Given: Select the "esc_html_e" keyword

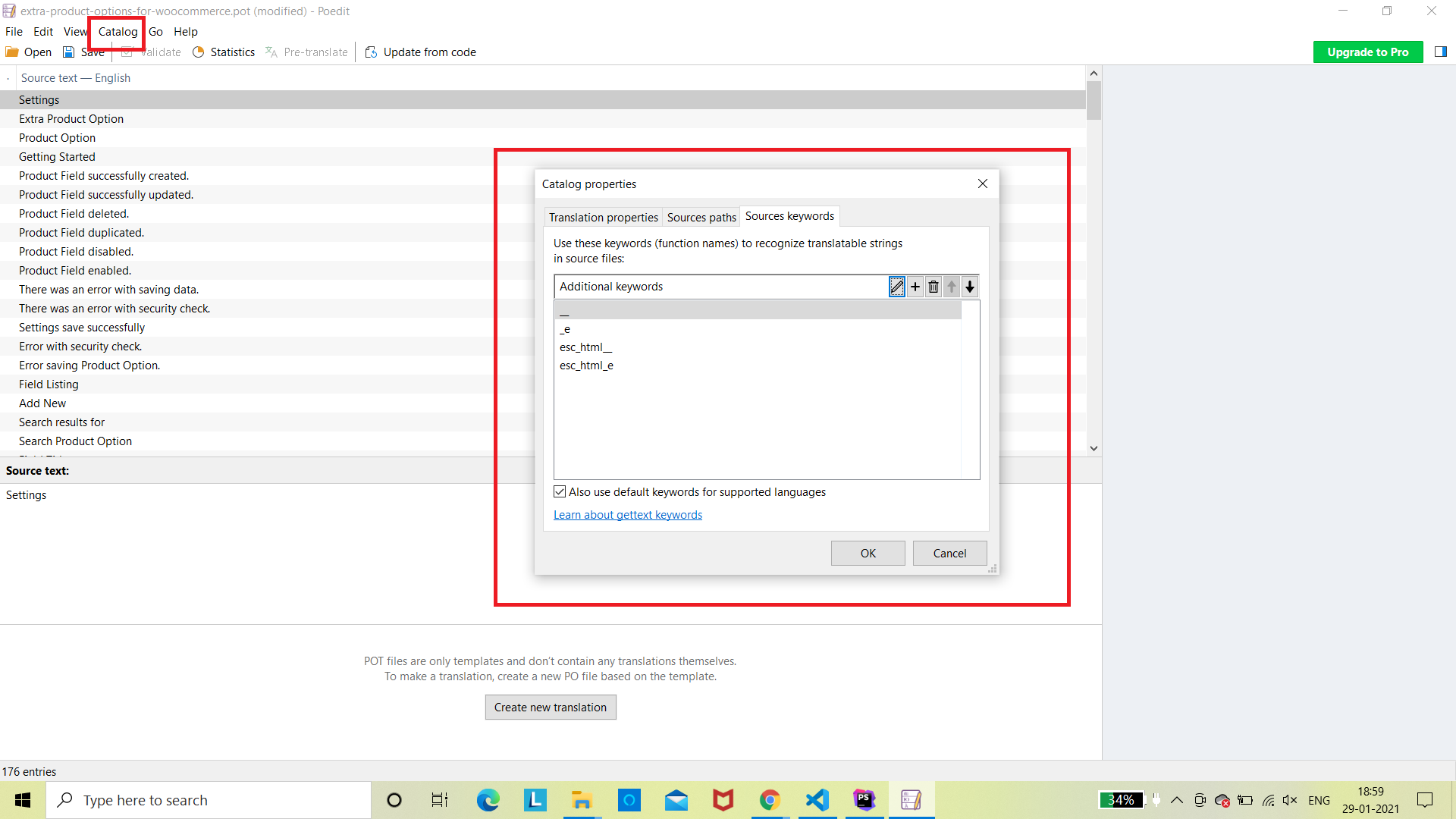Looking at the screenshot, I should coord(758,366).
